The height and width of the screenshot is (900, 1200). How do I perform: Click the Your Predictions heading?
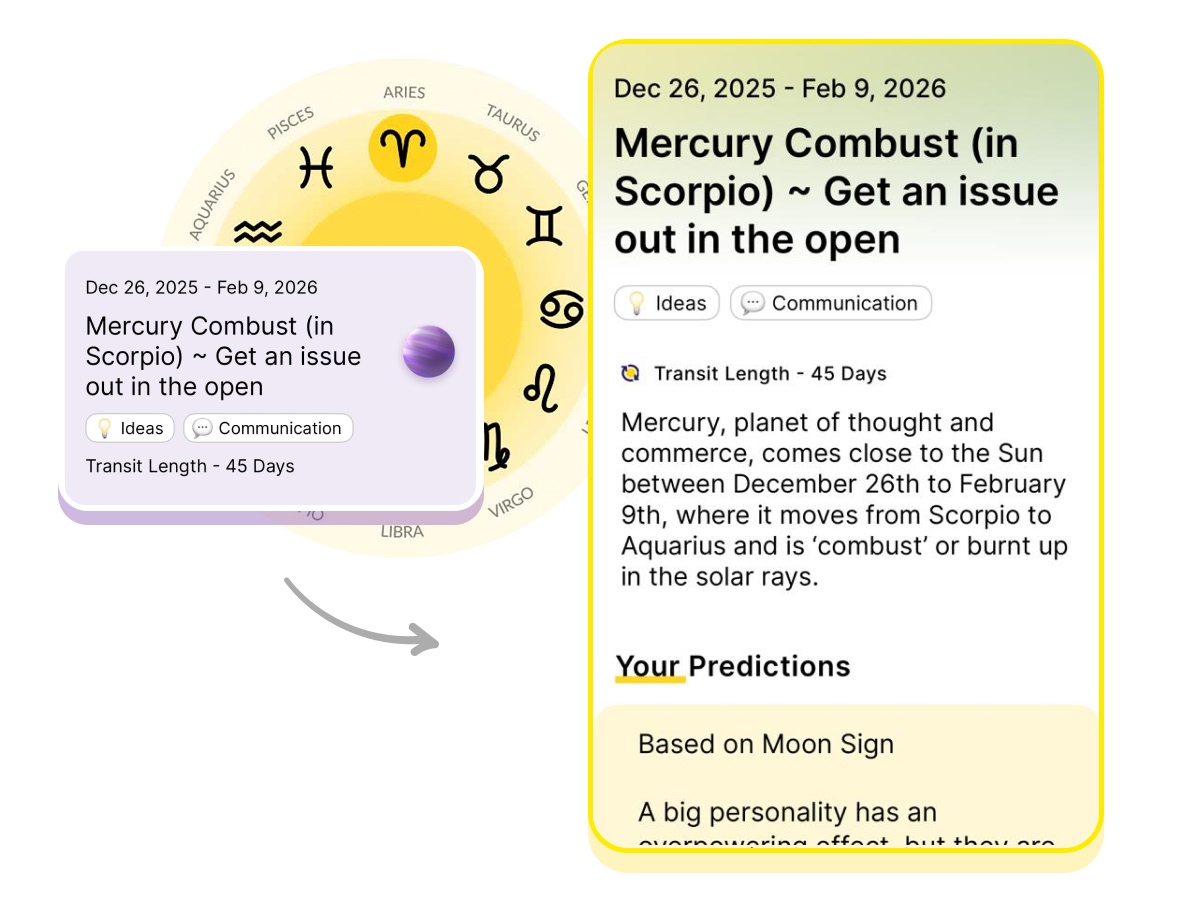(733, 666)
